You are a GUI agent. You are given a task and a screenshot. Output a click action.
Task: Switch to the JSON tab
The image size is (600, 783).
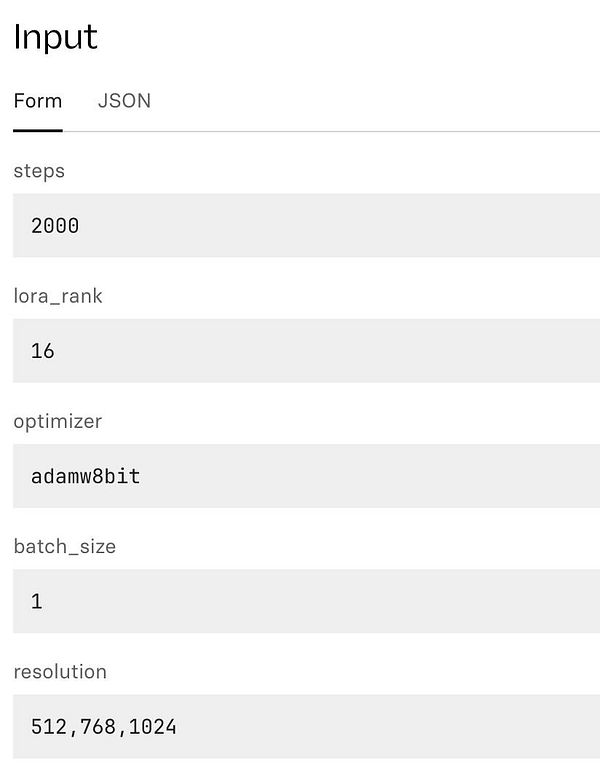tap(124, 101)
